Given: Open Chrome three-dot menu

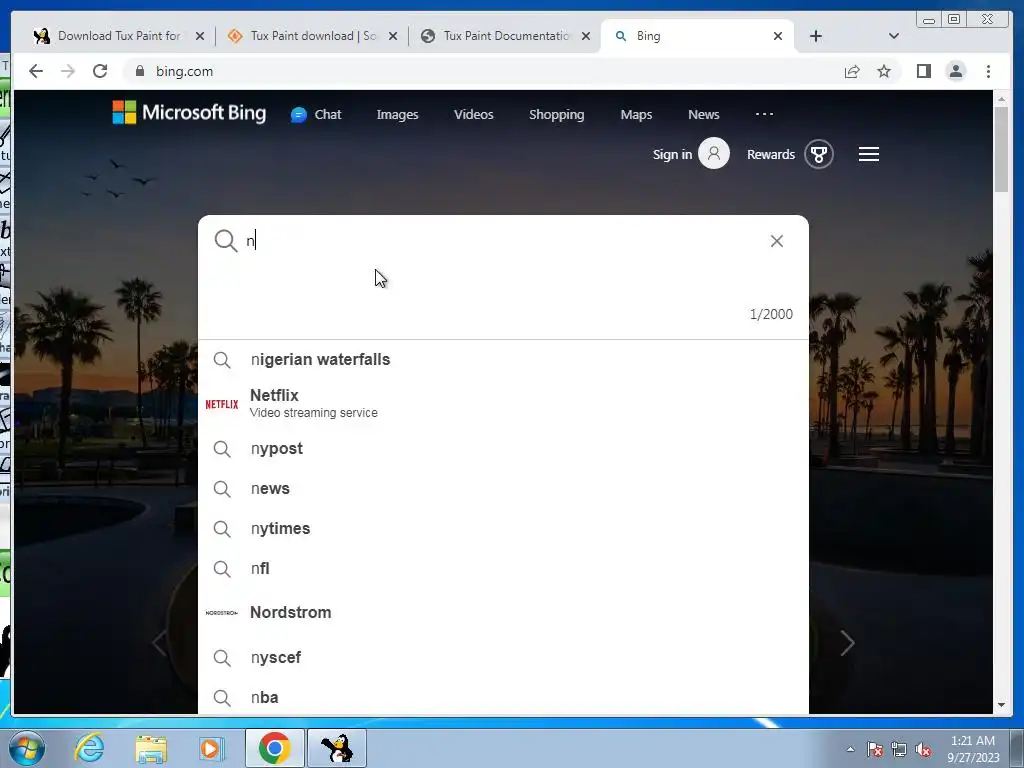Looking at the screenshot, I should (988, 71).
